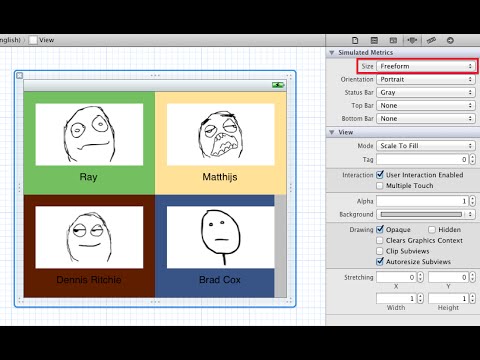Open the Quick Help inspector icon

pyautogui.click(x=374, y=40)
